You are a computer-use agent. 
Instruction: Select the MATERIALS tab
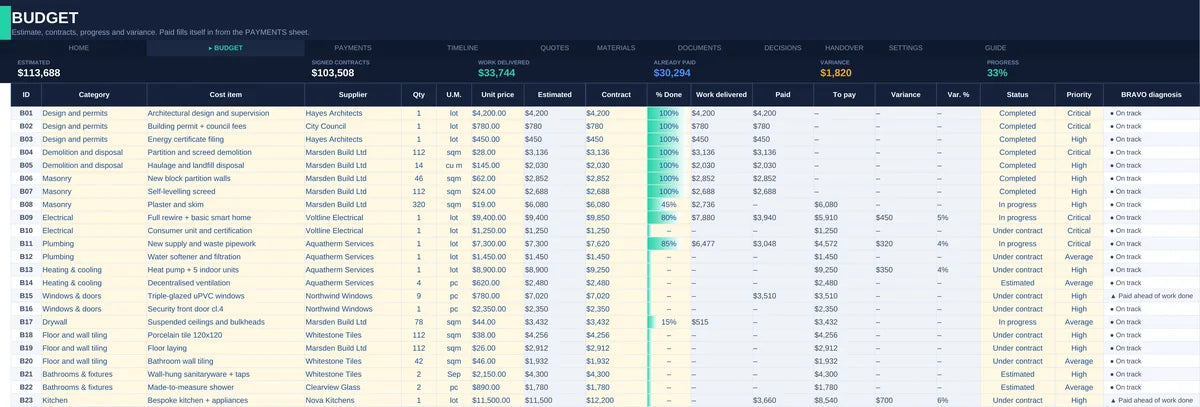(616, 48)
